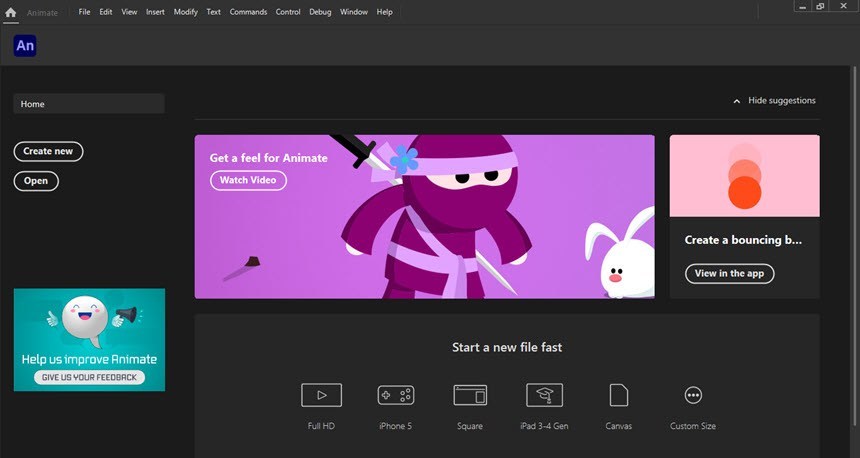The width and height of the screenshot is (860, 458).
Task: Click the vertical scrollbar on the right edge
Action: pos(857,247)
